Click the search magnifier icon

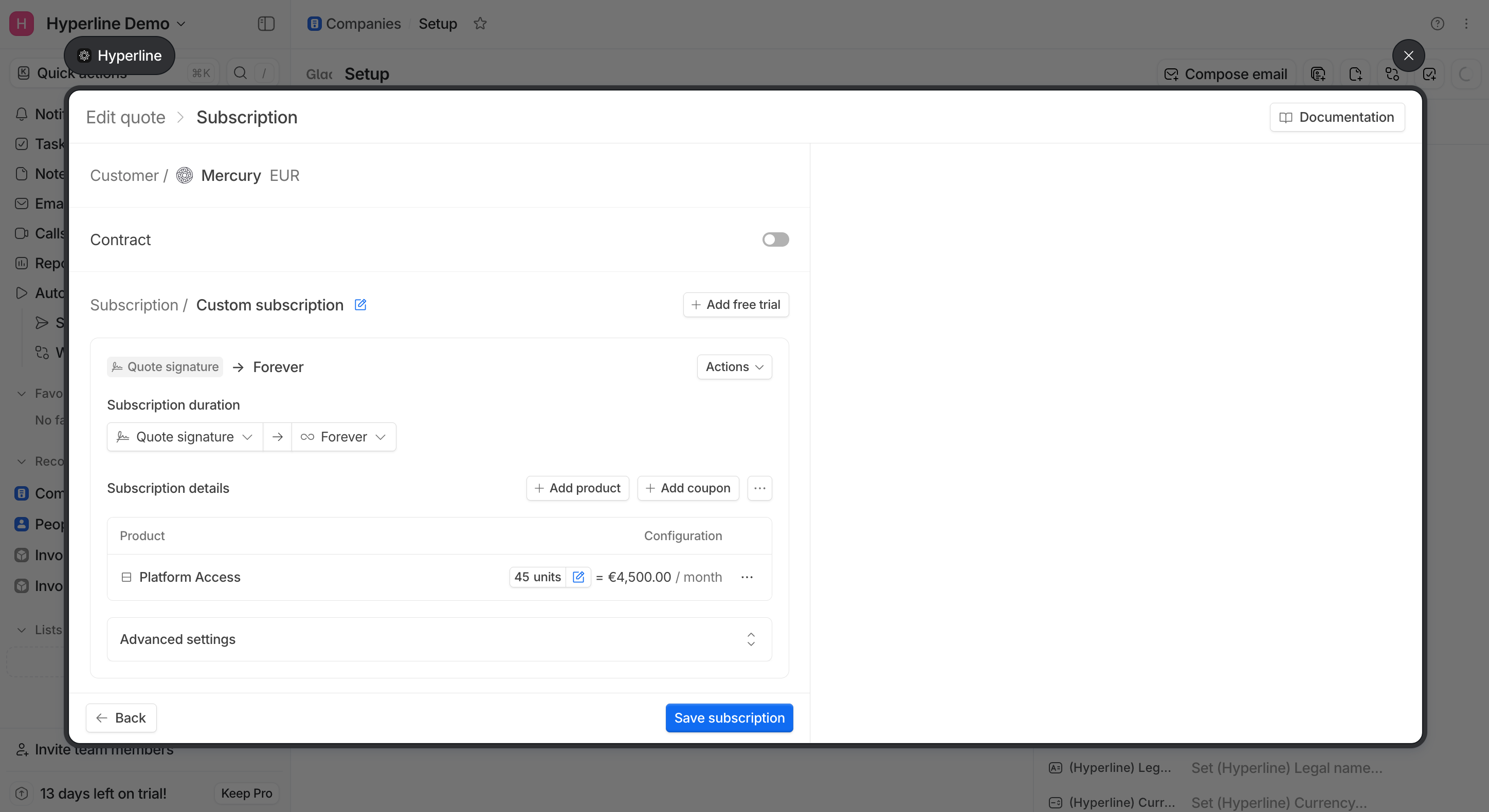[241, 73]
